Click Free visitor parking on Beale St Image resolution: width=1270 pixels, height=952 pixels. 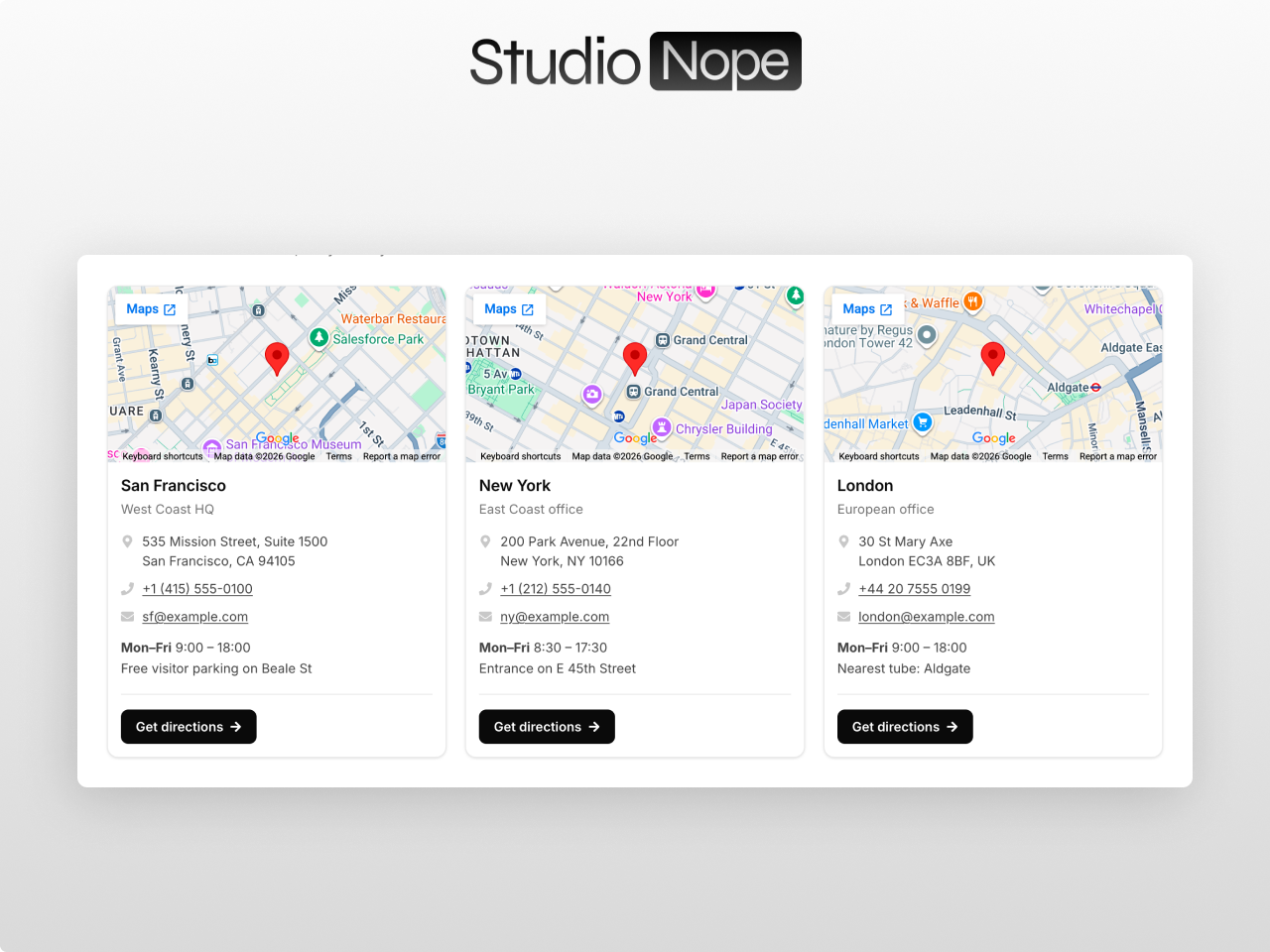[x=216, y=669]
